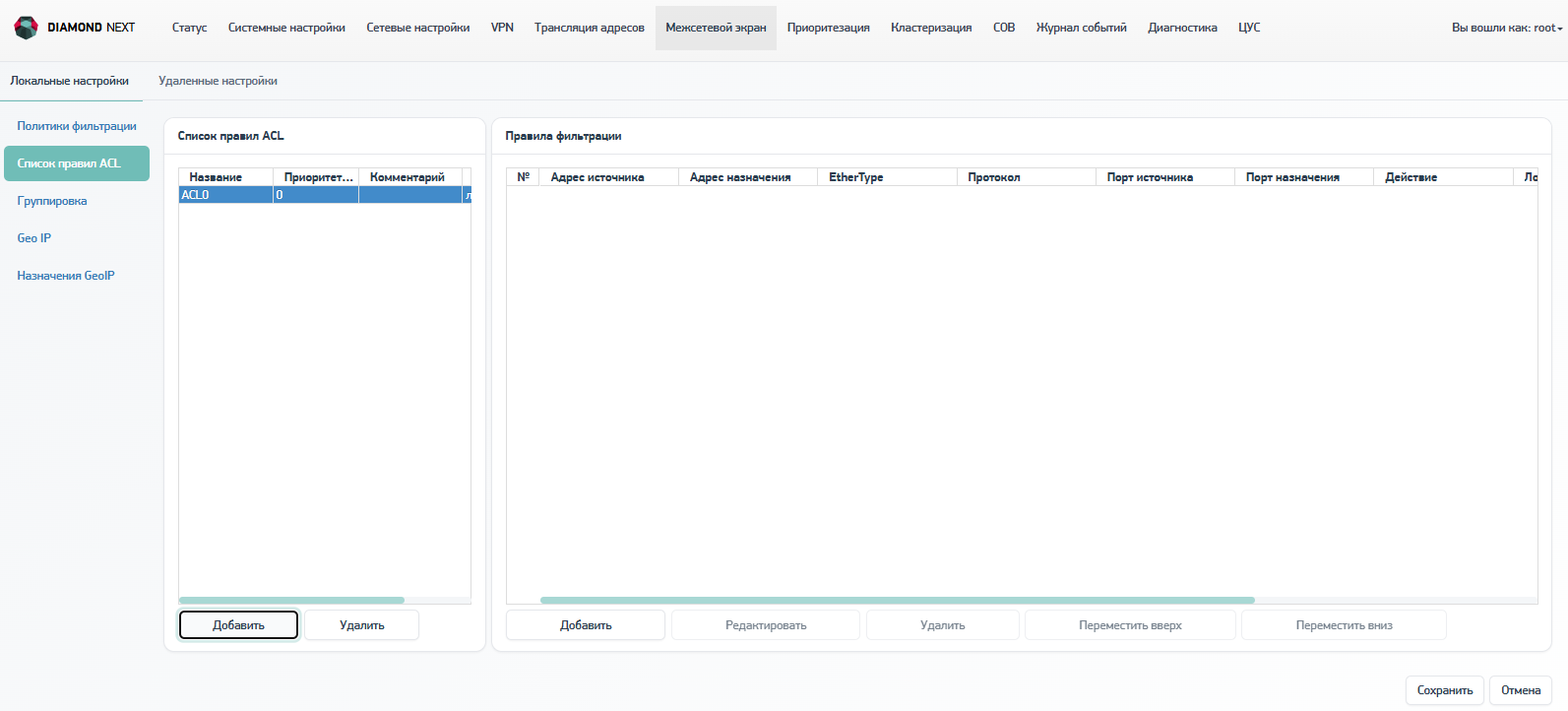This screenshot has height=711, width=1568.
Task: Open the ЦУС section
Action: click(1249, 28)
